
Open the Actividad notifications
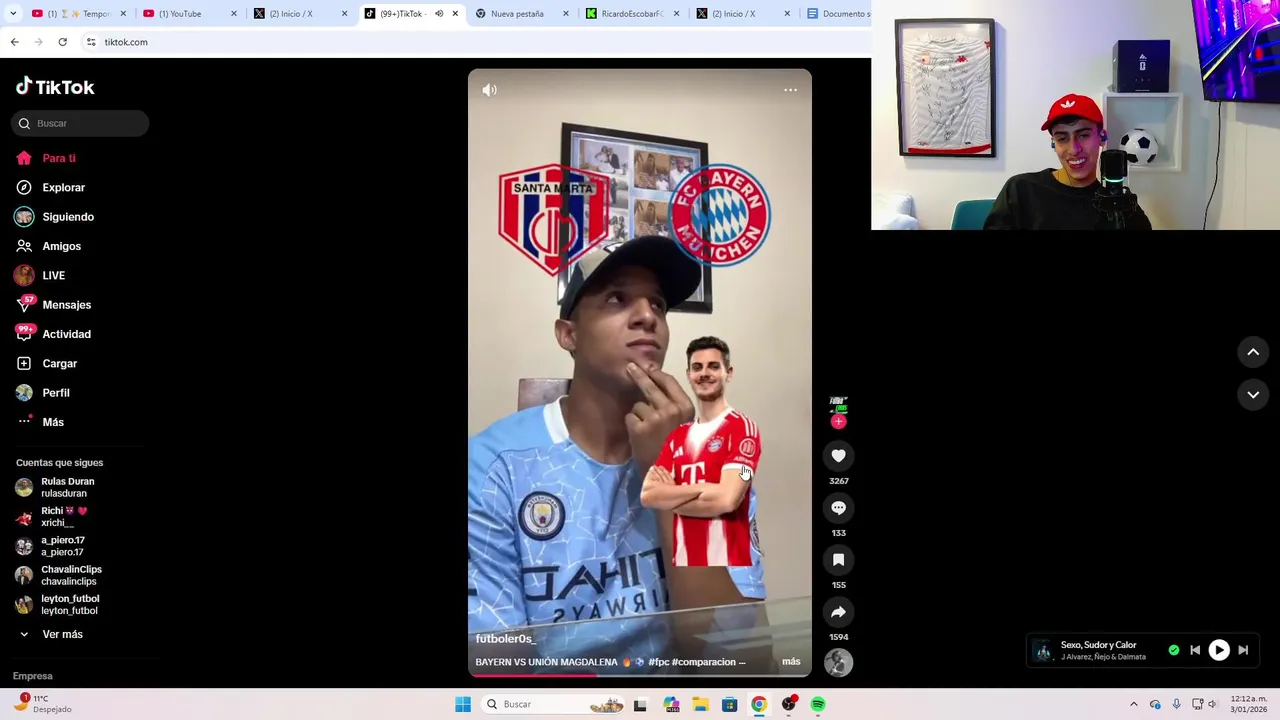click(x=53, y=334)
